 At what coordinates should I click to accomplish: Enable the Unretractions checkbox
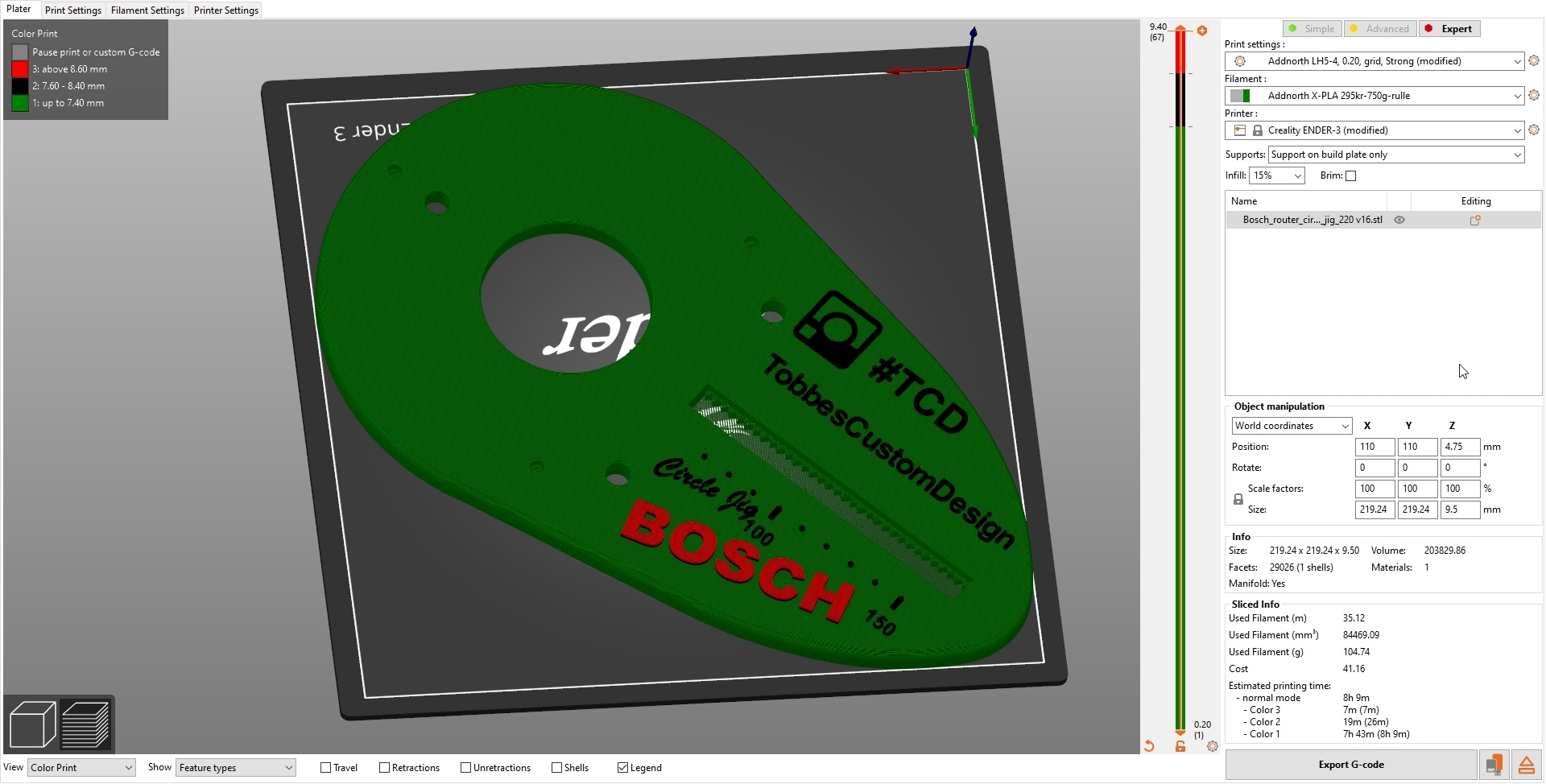(x=465, y=768)
